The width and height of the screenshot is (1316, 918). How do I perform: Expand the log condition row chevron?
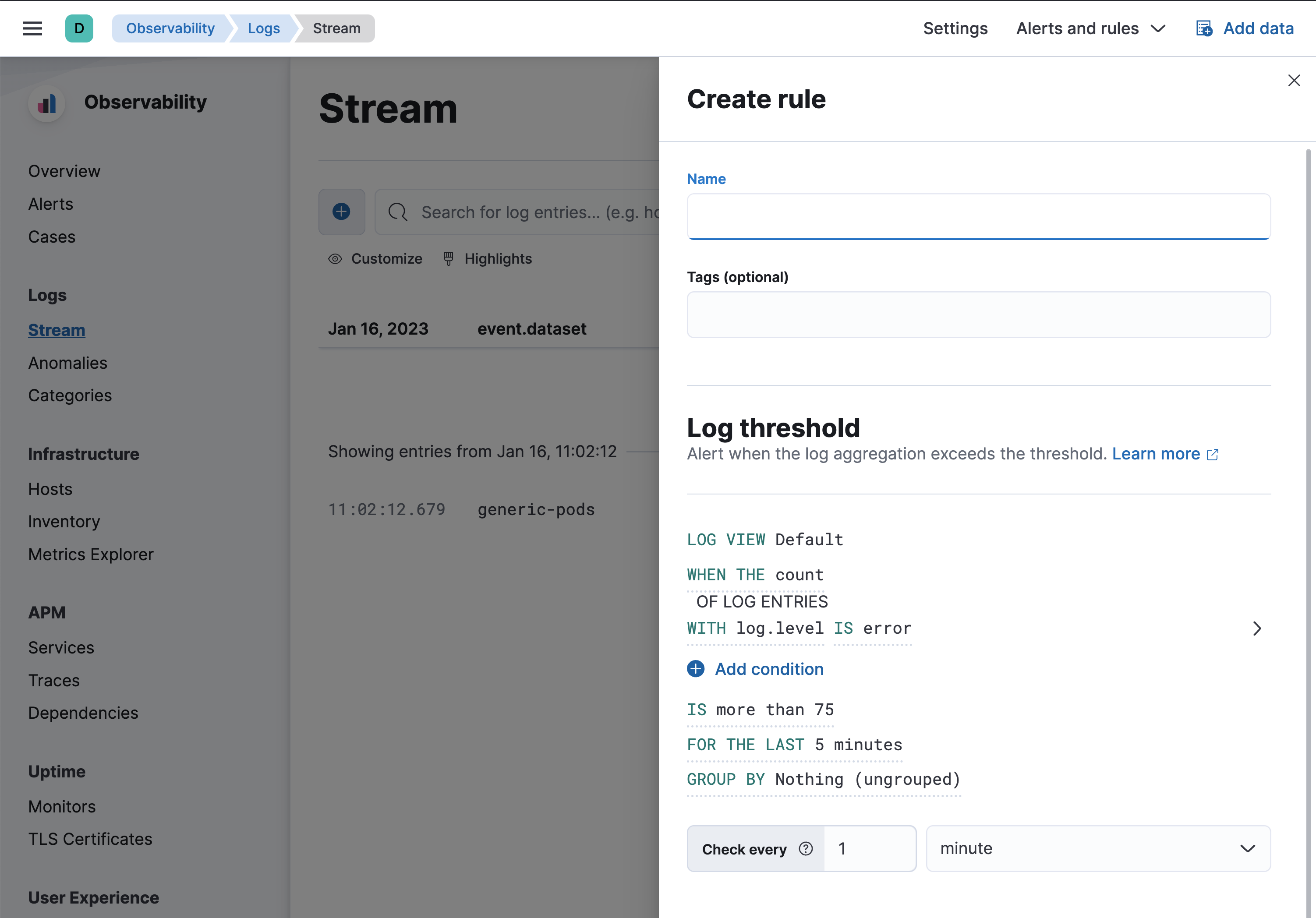tap(1257, 628)
